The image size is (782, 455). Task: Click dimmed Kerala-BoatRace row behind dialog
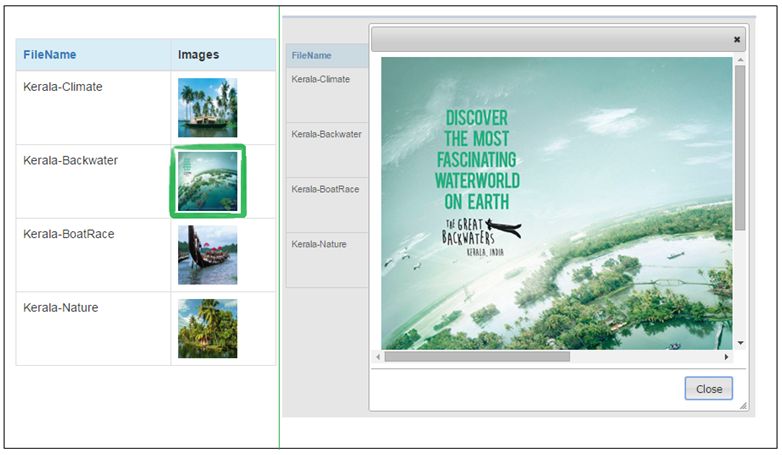(x=327, y=205)
